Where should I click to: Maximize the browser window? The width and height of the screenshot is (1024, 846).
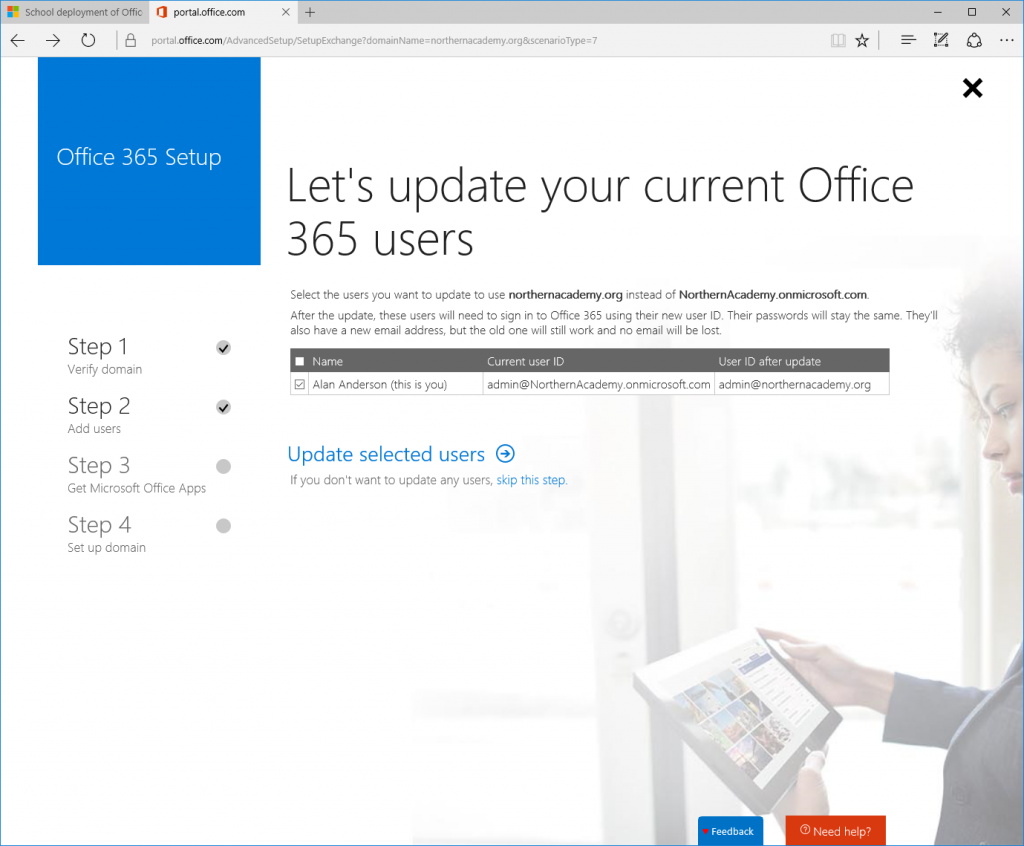(x=972, y=12)
